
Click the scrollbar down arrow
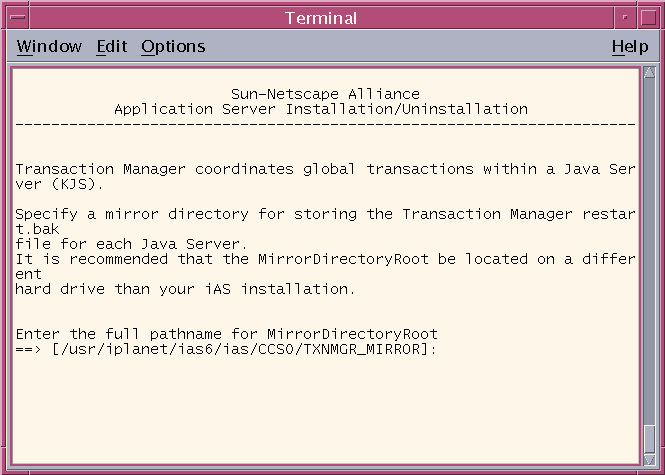649,459
